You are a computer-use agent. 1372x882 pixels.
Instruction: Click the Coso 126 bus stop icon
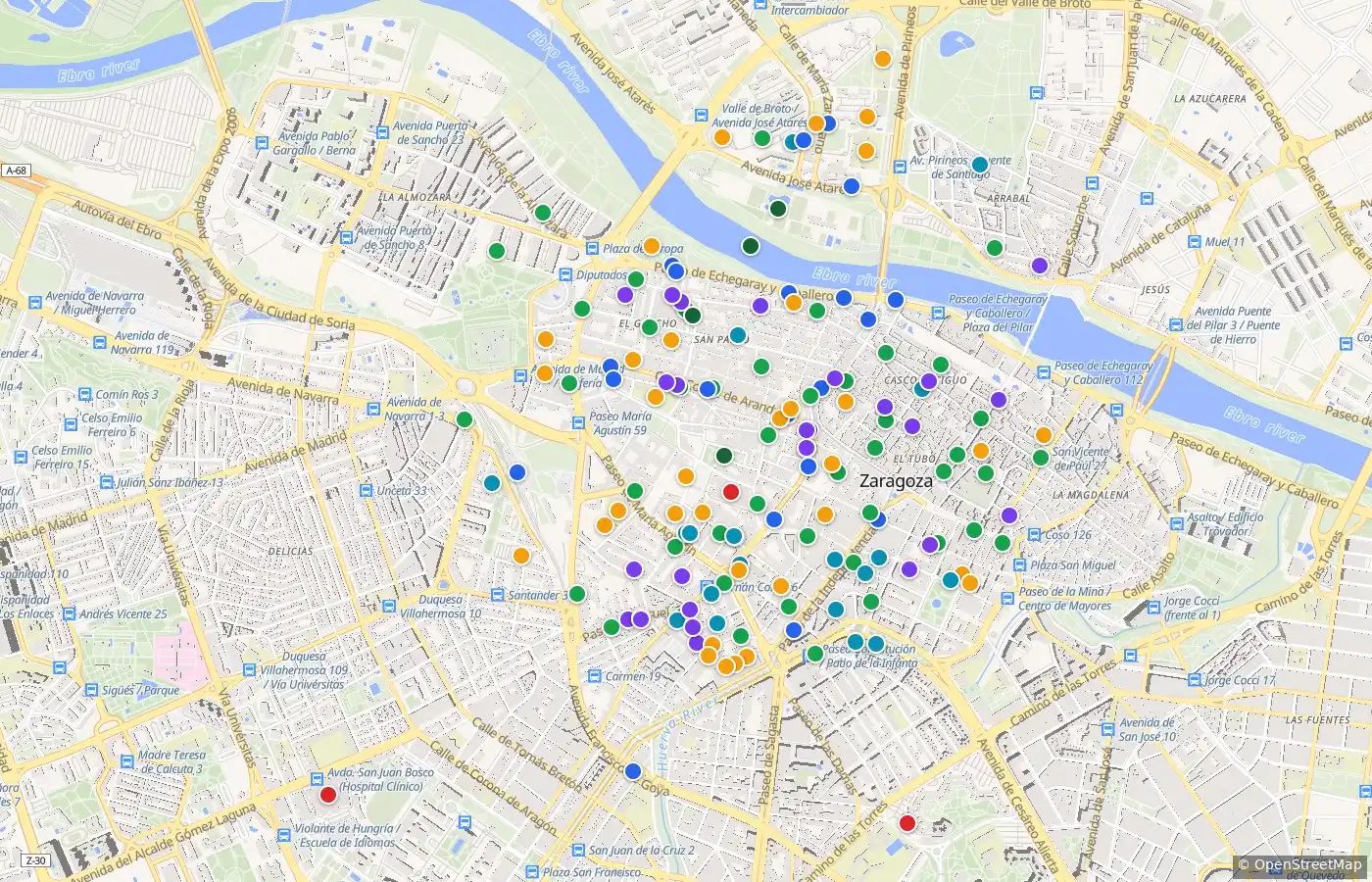coord(1033,535)
